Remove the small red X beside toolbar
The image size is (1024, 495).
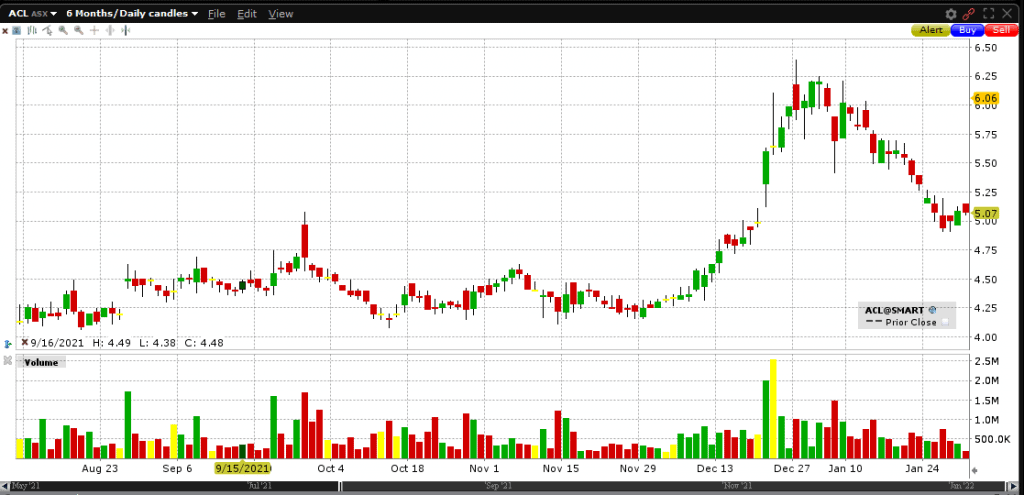pyautogui.click(x=5, y=30)
